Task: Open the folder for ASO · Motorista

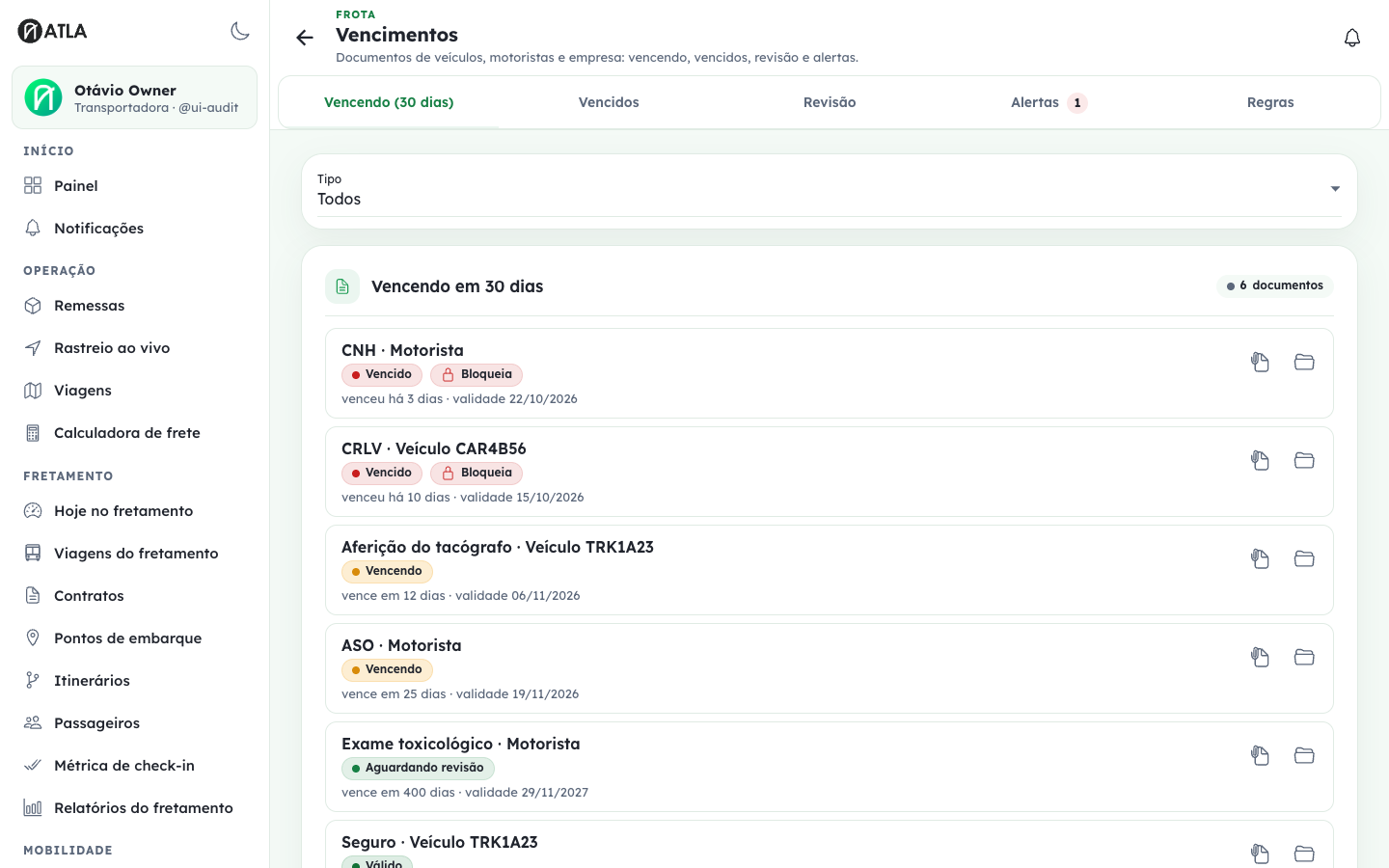Action: tap(1304, 657)
